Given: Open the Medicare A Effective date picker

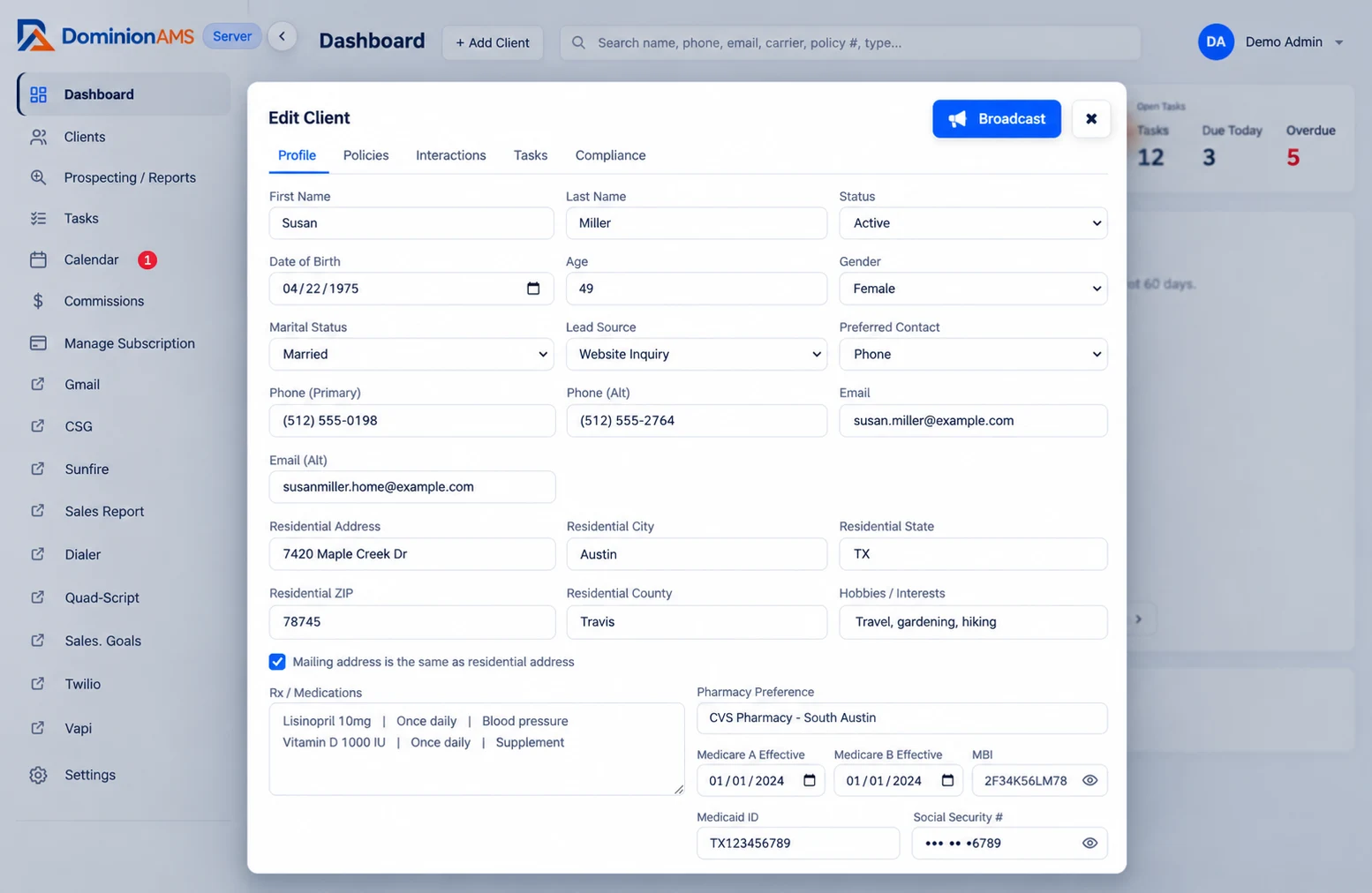Looking at the screenshot, I should (810, 780).
